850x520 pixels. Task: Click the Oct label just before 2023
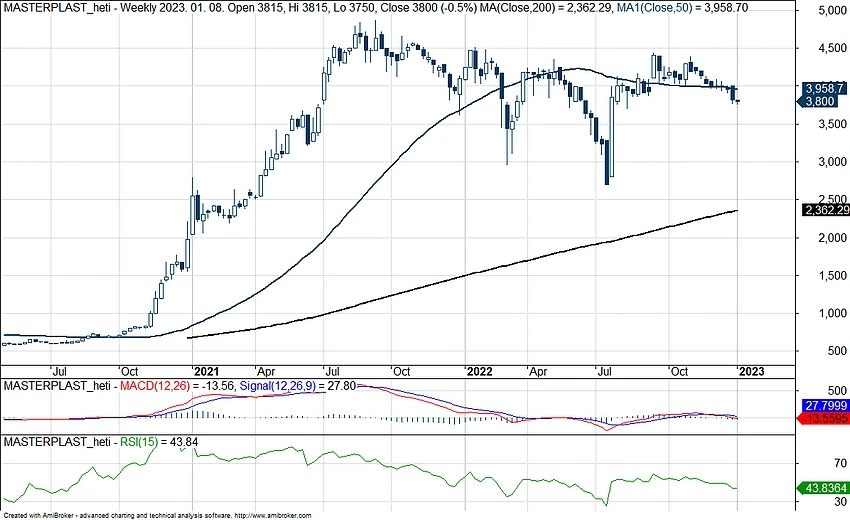point(679,372)
